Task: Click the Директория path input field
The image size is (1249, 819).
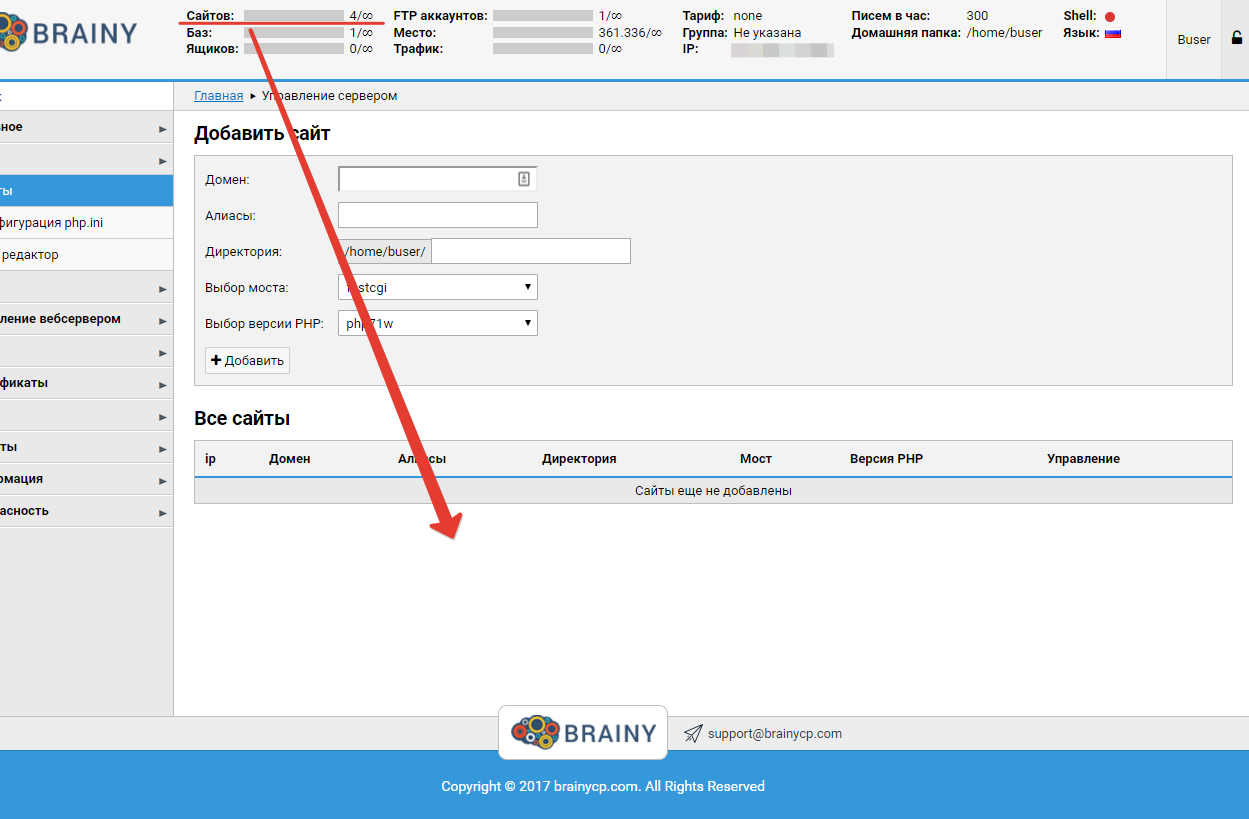Action: click(530, 252)
